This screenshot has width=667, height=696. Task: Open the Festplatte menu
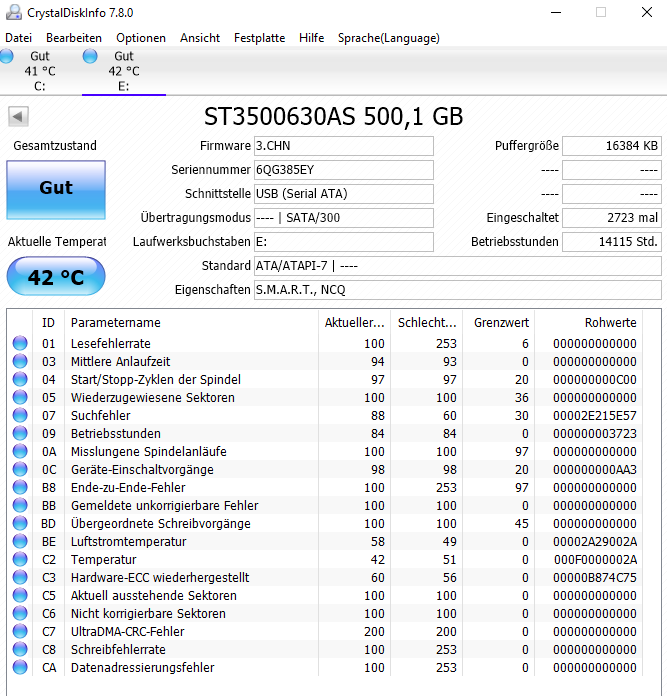click(x=259, y=38)
